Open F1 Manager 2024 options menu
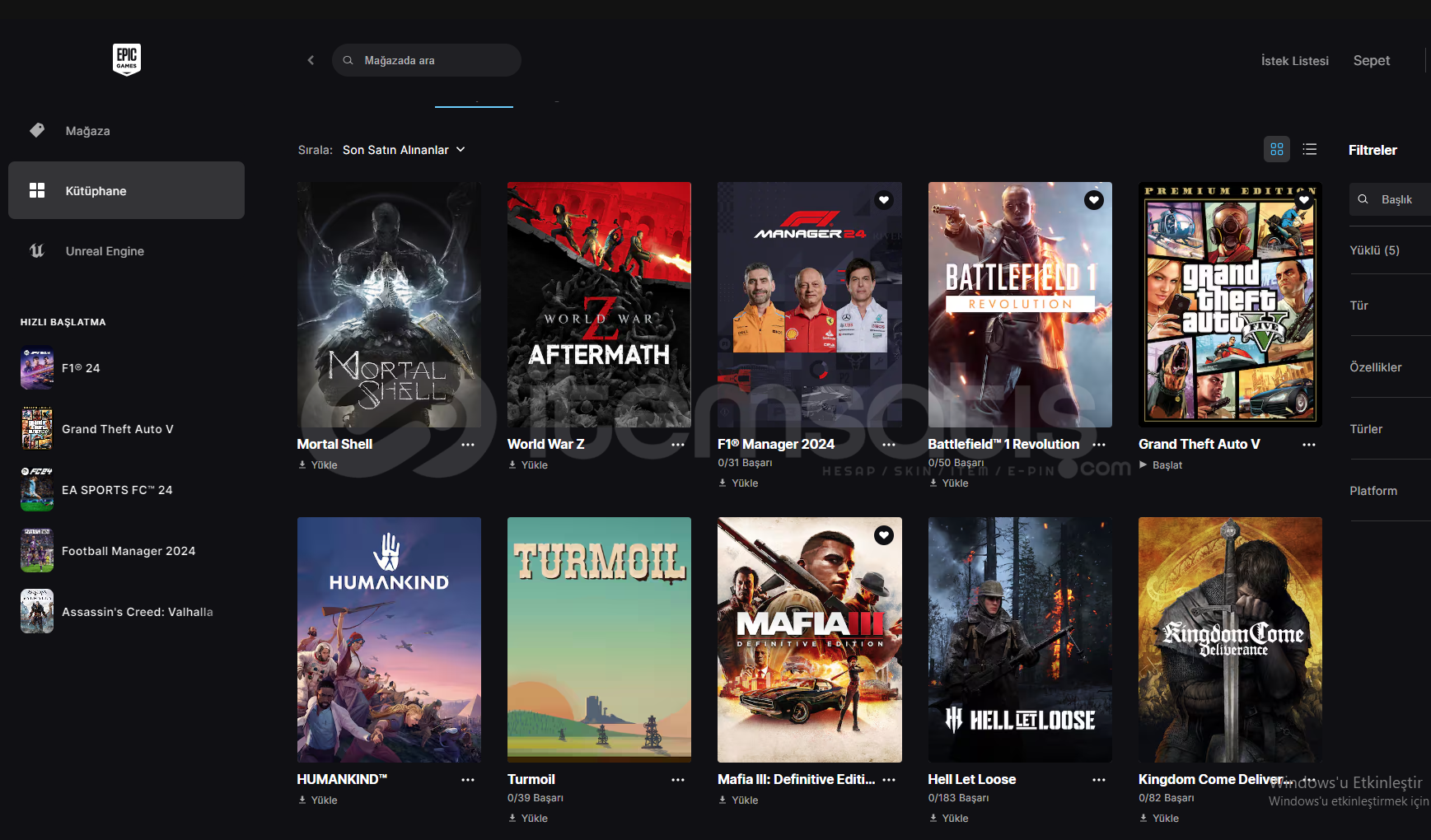 click(889, 445)
